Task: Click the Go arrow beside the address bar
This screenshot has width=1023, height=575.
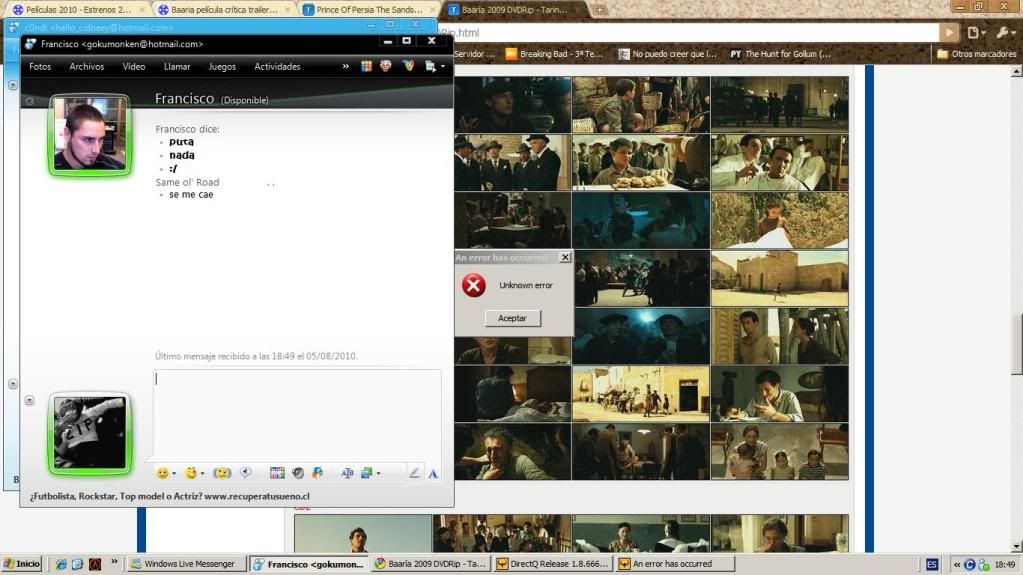Action: click(x=949, y=32)
